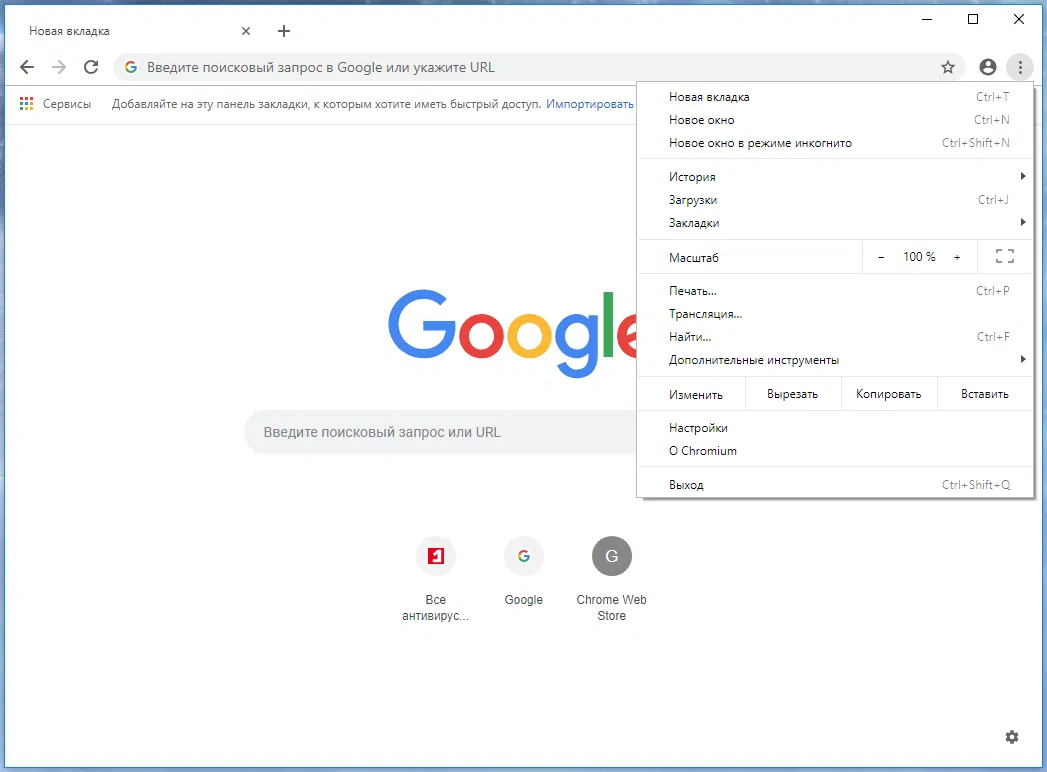Open Настройки from the menu
Viewport: 1047px width, 772px height.
(835, 428)
